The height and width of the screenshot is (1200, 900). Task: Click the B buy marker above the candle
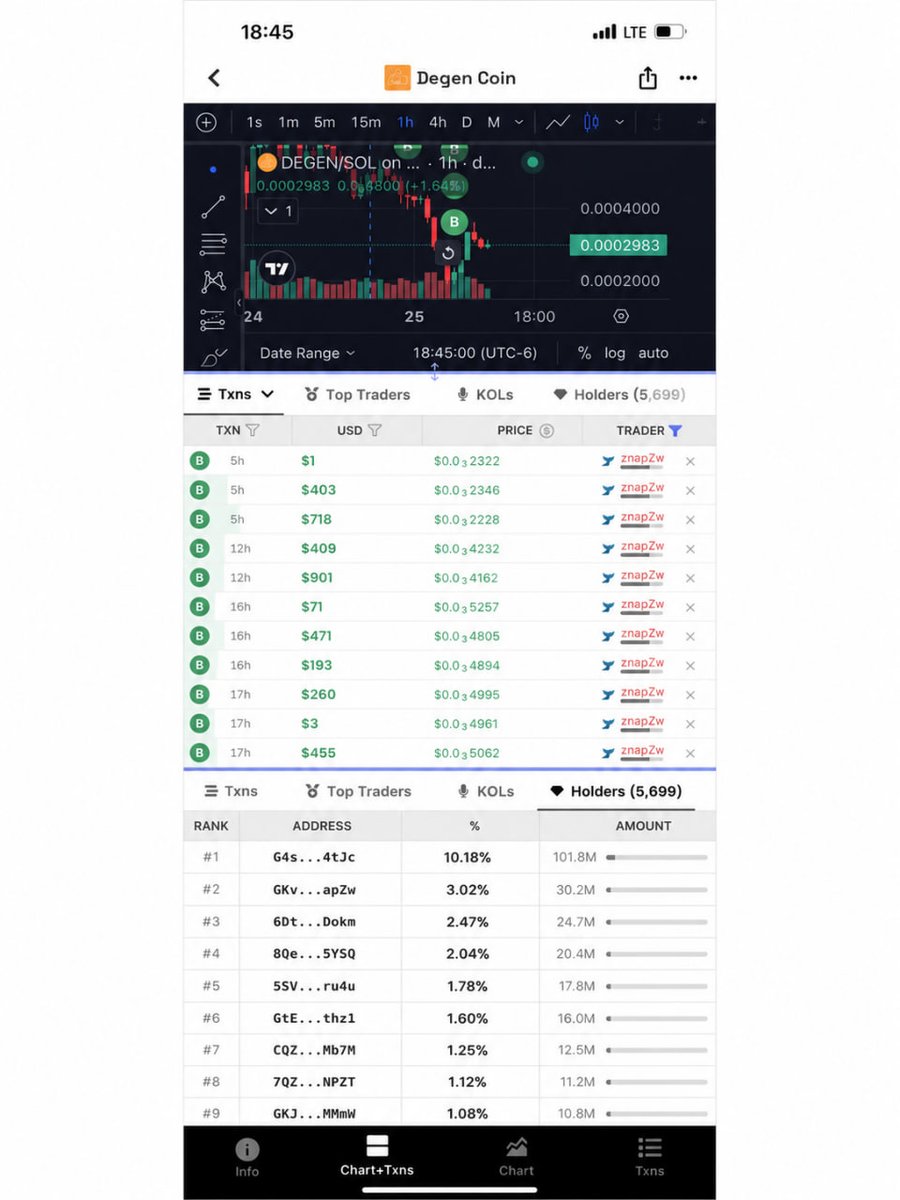[454, 222]
